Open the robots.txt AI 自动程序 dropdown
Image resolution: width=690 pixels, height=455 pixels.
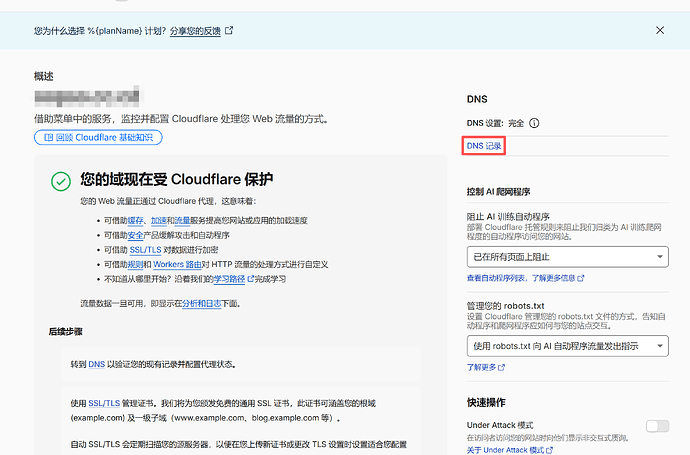568,346
